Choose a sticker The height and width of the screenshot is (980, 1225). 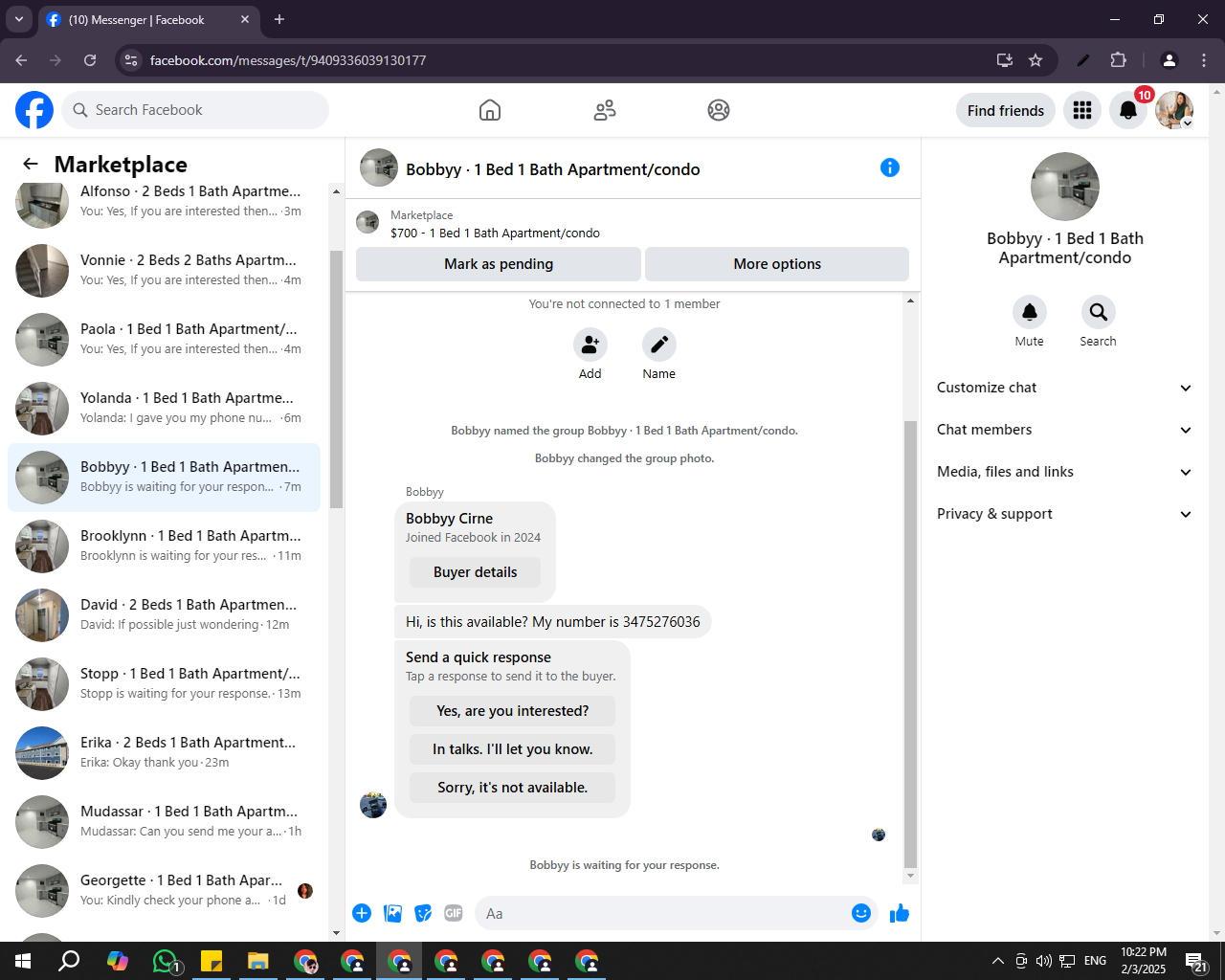coord(423,913)
